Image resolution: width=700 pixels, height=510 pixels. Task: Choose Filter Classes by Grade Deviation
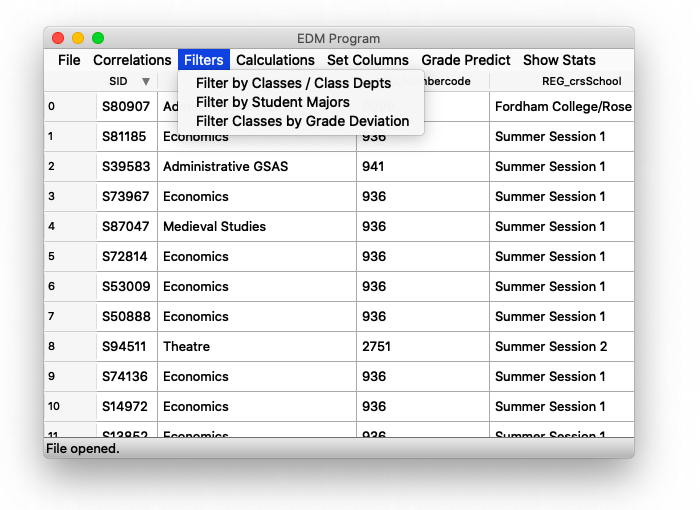302,121
